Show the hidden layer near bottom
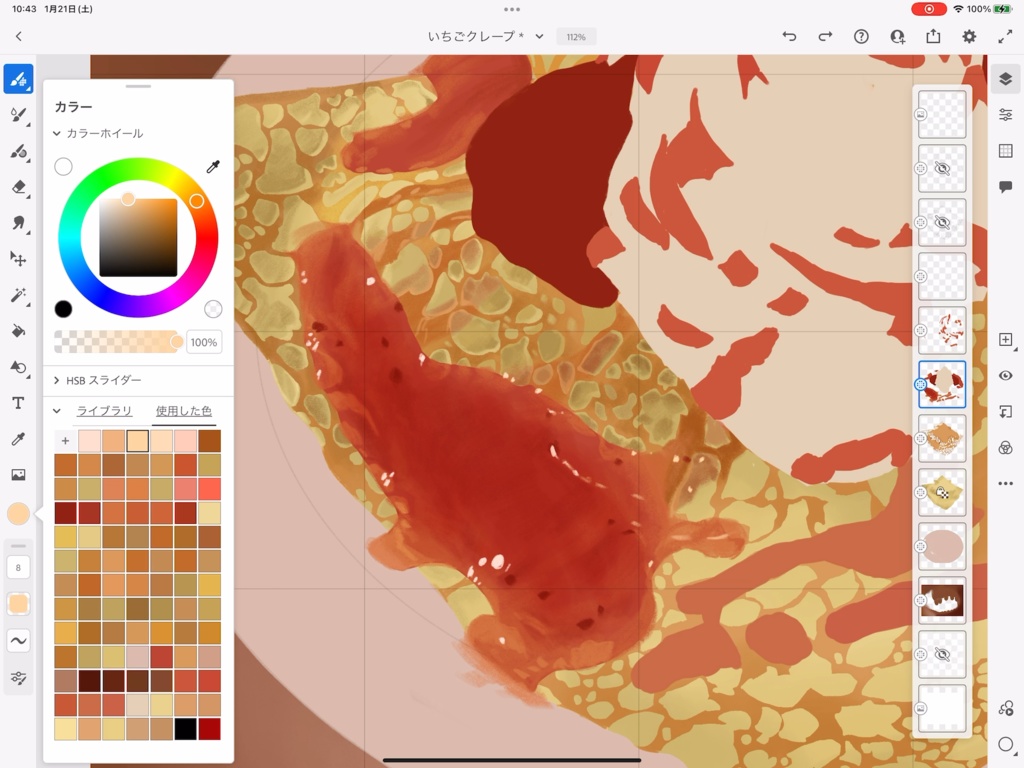Image resolution: width=1024 pixels, height=768 pixels. coord(942,654)
